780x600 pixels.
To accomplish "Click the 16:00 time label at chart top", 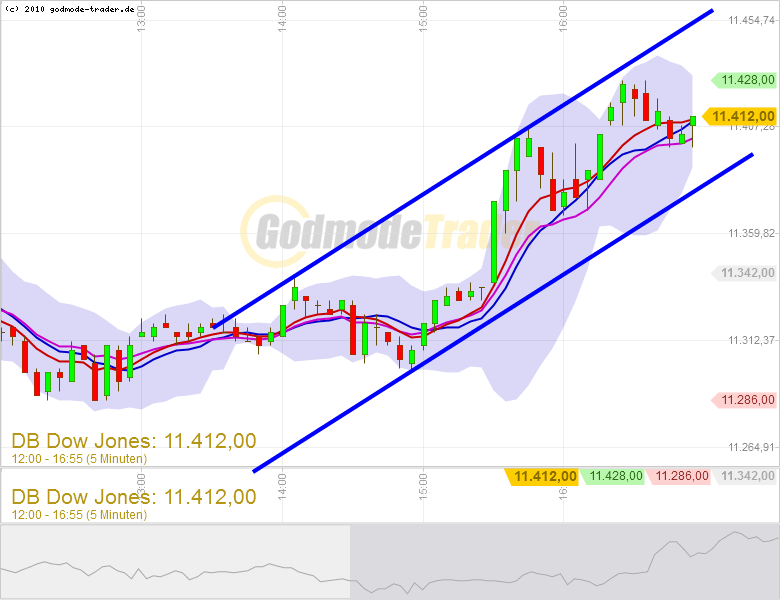I will click(x=563, y=19).
